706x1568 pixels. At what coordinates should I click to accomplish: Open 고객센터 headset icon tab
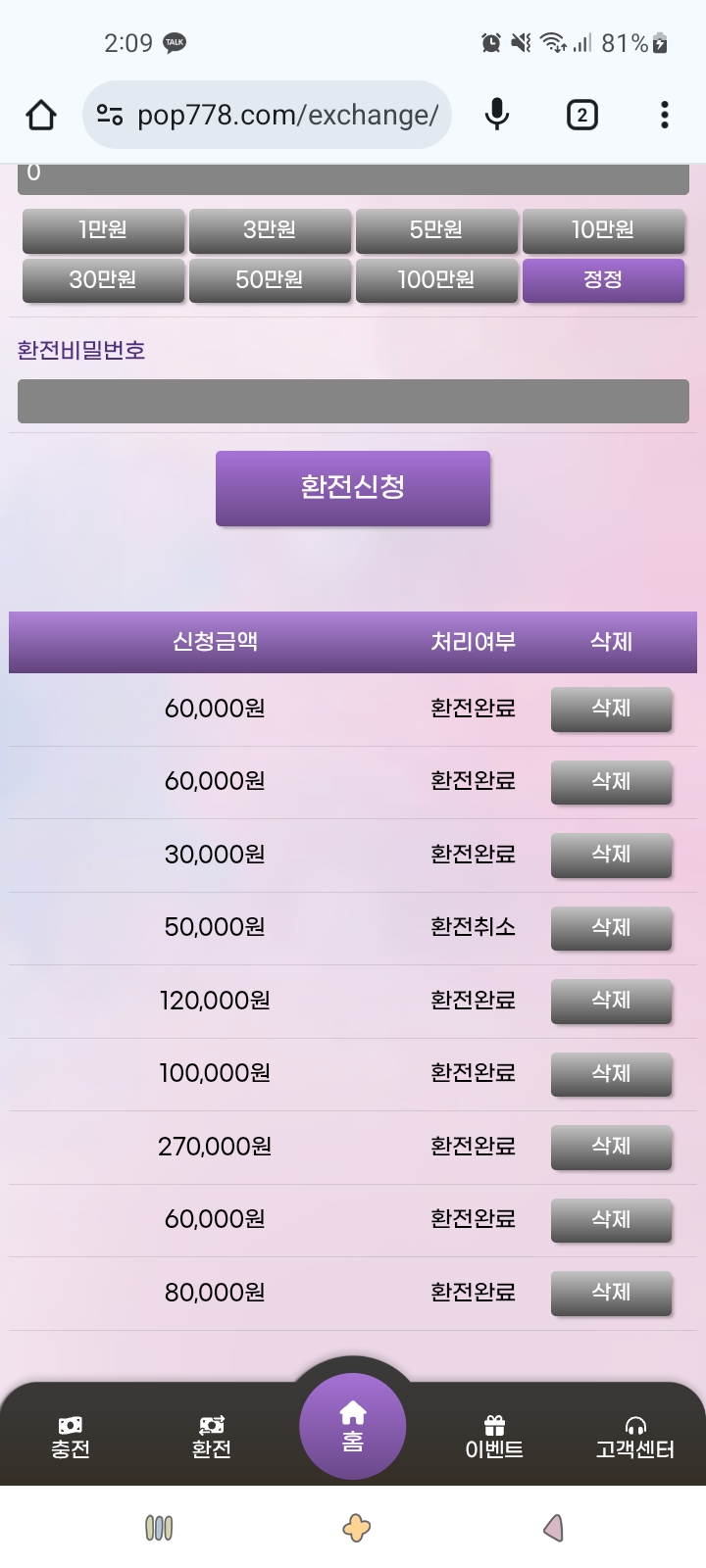tap(635, 1438)
